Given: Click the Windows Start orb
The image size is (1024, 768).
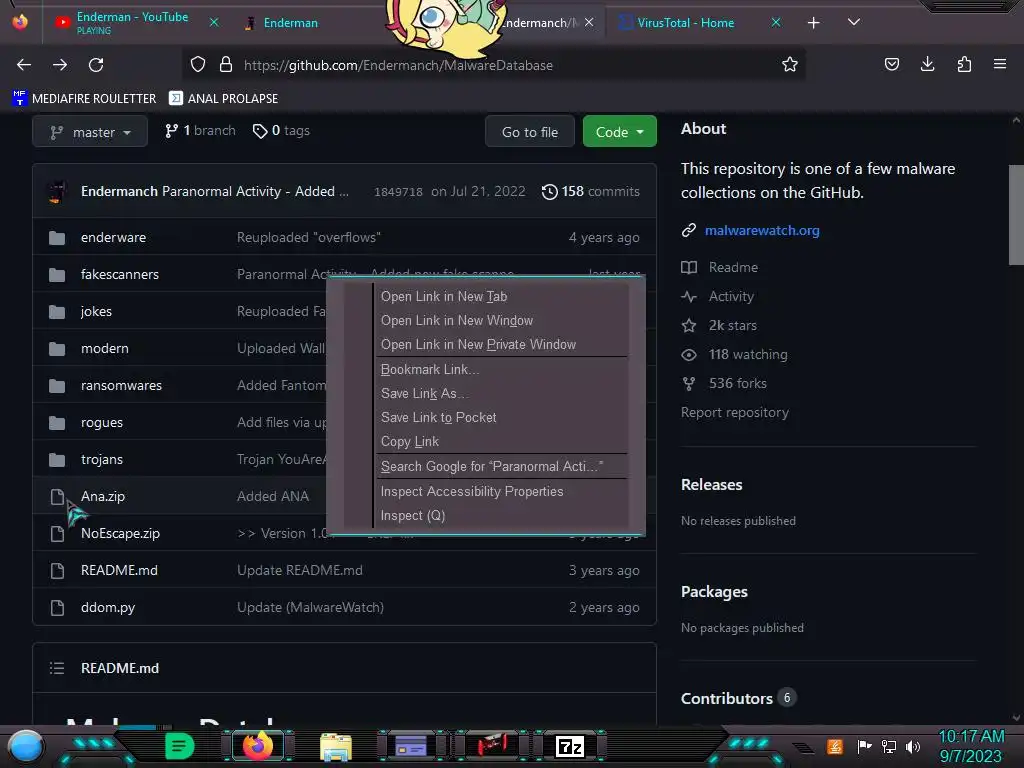Looking at the screenshot, I should pyautogui.click(x=25, y=747).
